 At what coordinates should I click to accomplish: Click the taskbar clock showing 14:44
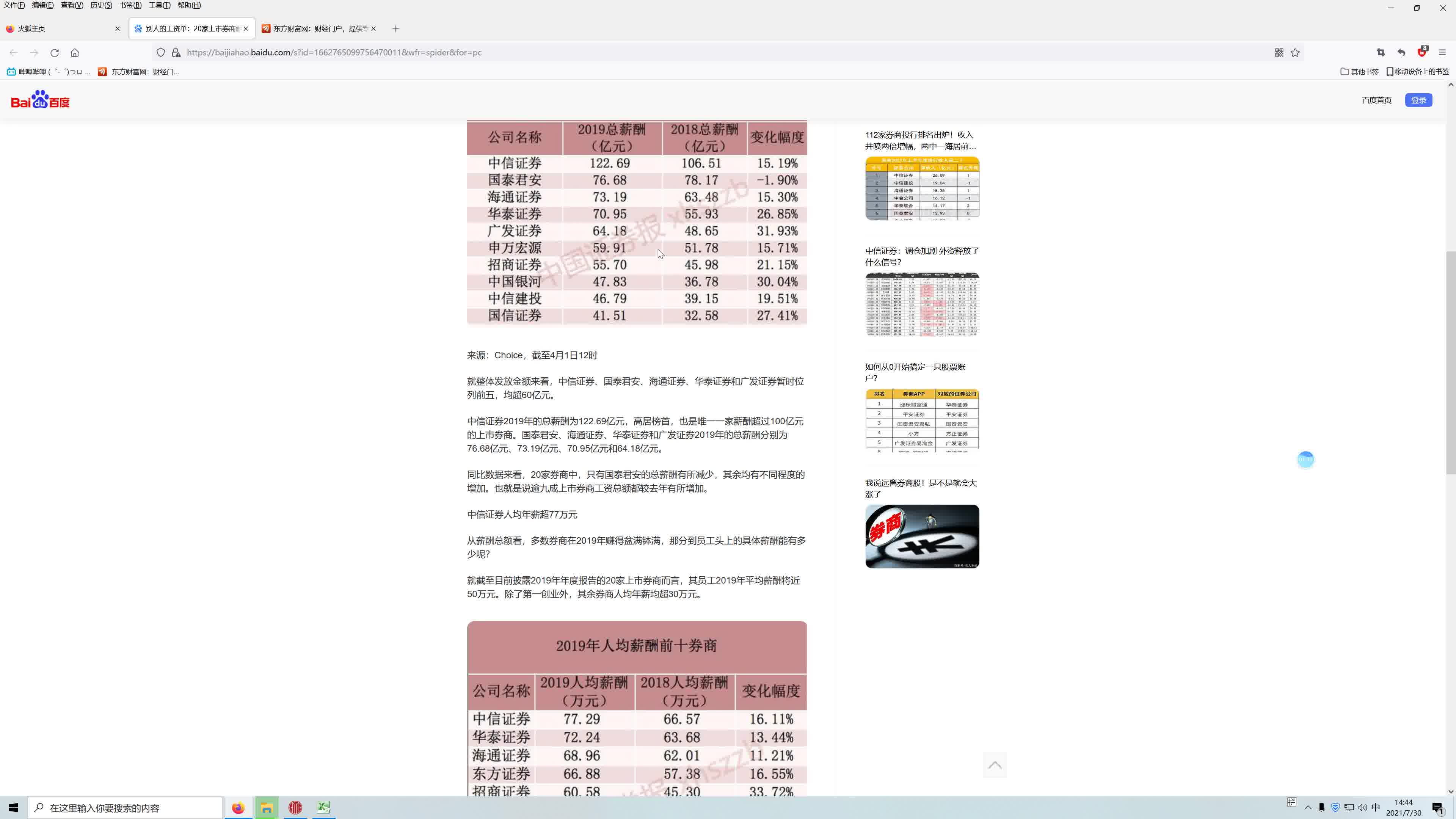coord(1403,808)
